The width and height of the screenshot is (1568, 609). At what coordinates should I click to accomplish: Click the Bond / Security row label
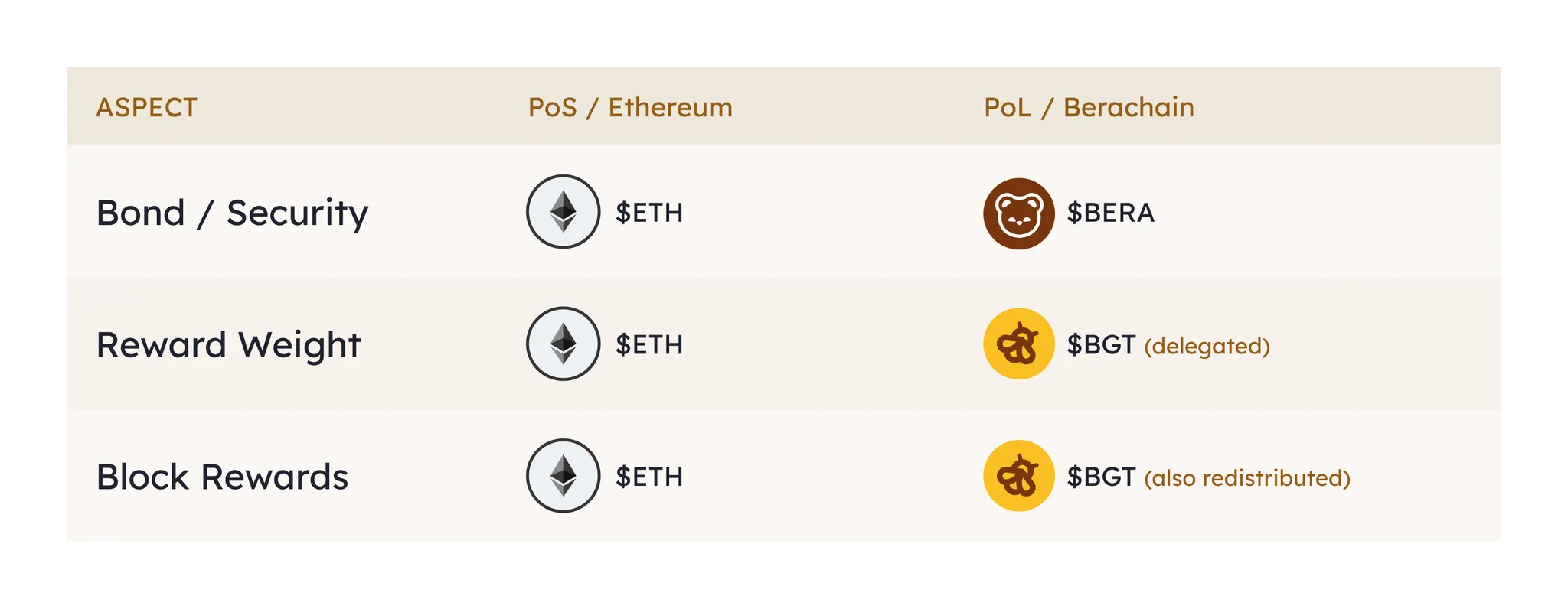click(232, 213)
